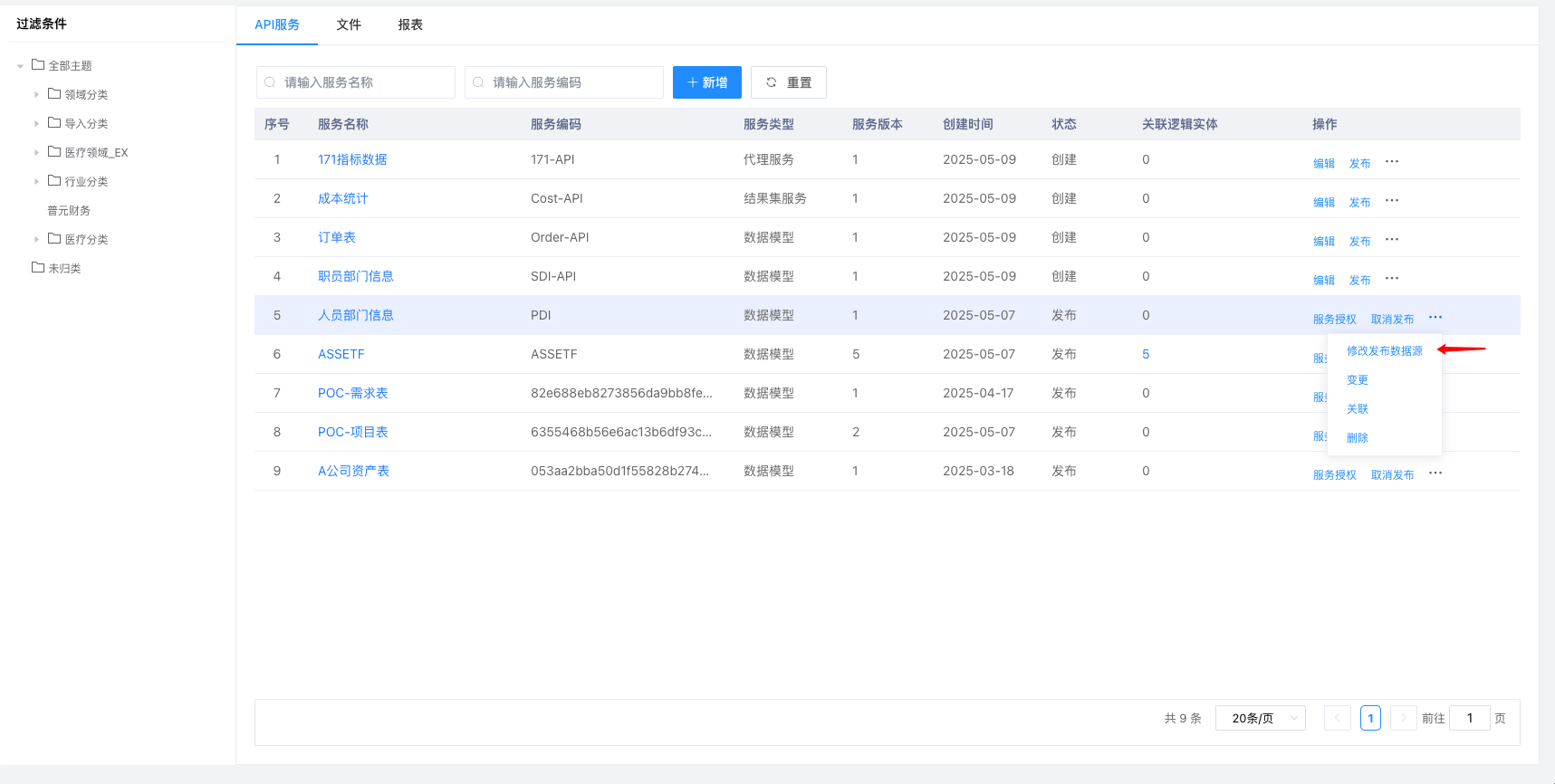Switch to the 文件 tab
Screen dimensions: 1555x784
point(349,24)
